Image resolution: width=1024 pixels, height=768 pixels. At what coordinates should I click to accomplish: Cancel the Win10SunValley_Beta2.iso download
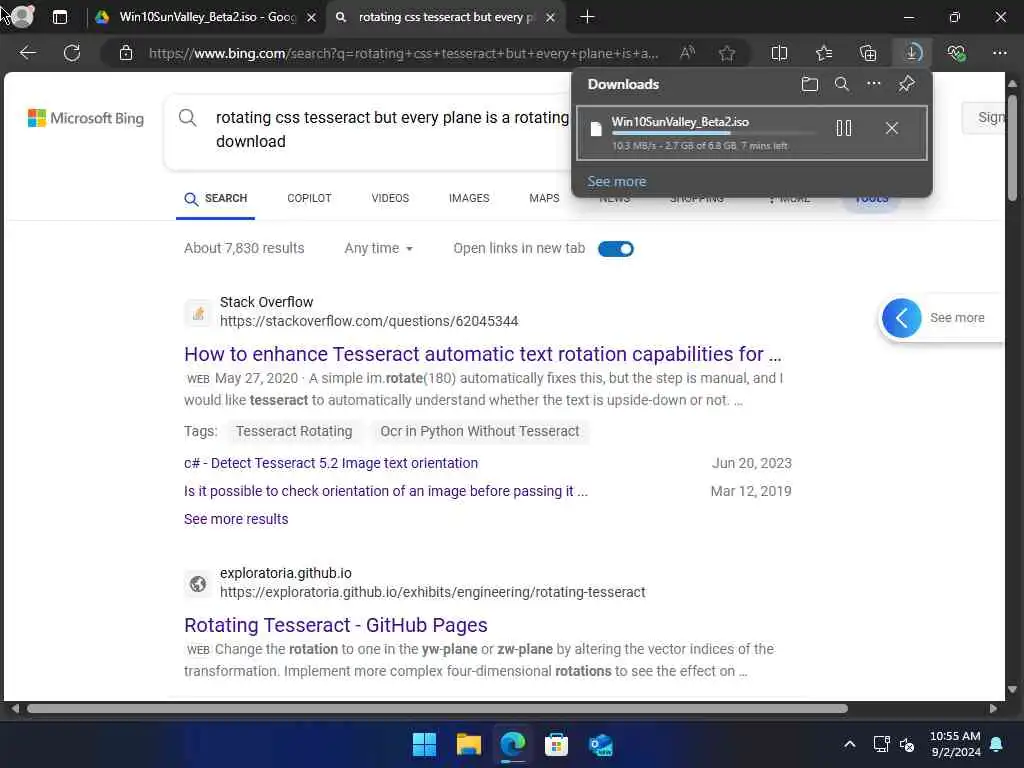tap(892, 128)
